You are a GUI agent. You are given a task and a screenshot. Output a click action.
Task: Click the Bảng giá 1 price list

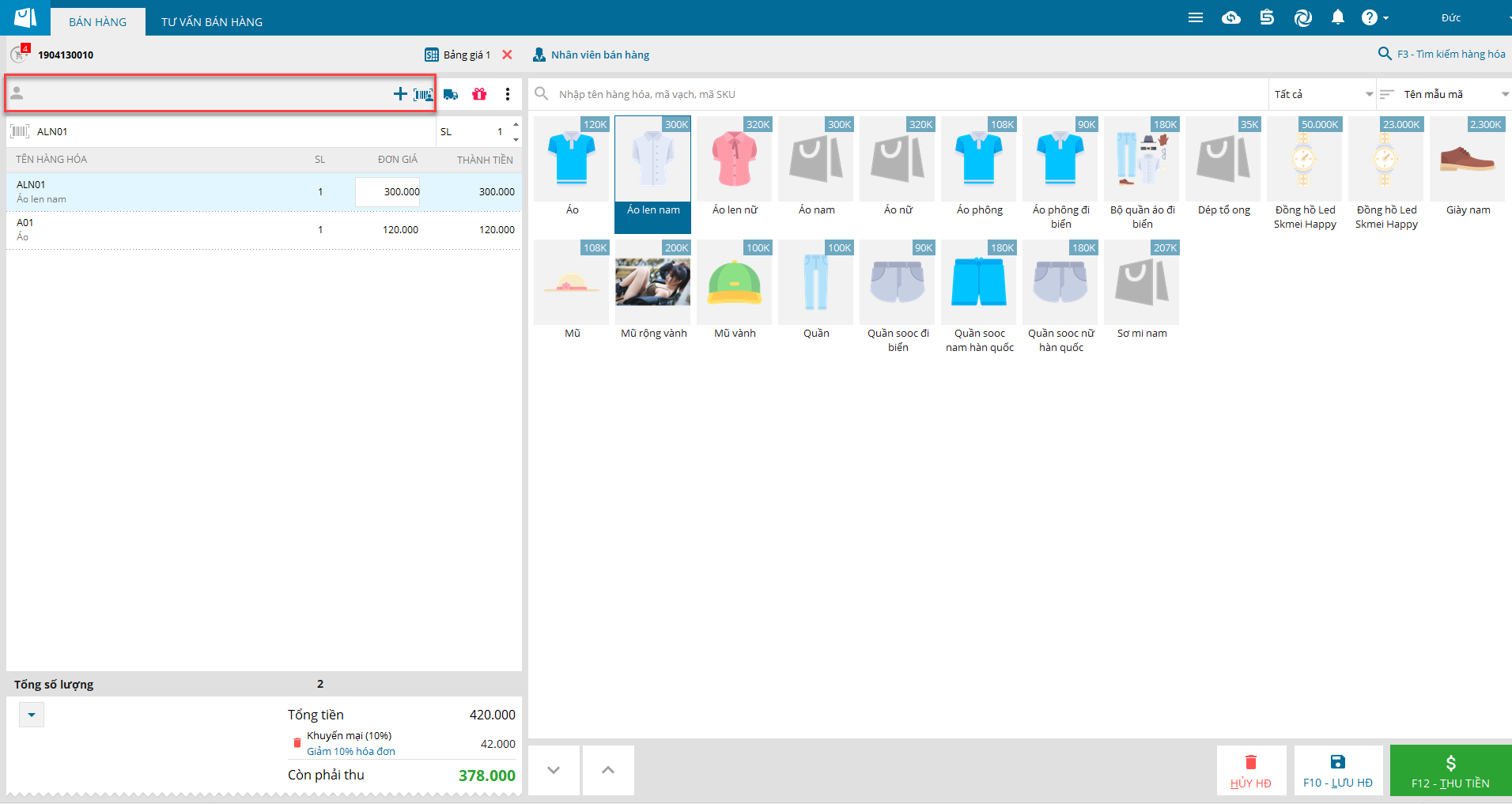click(458, 55)
